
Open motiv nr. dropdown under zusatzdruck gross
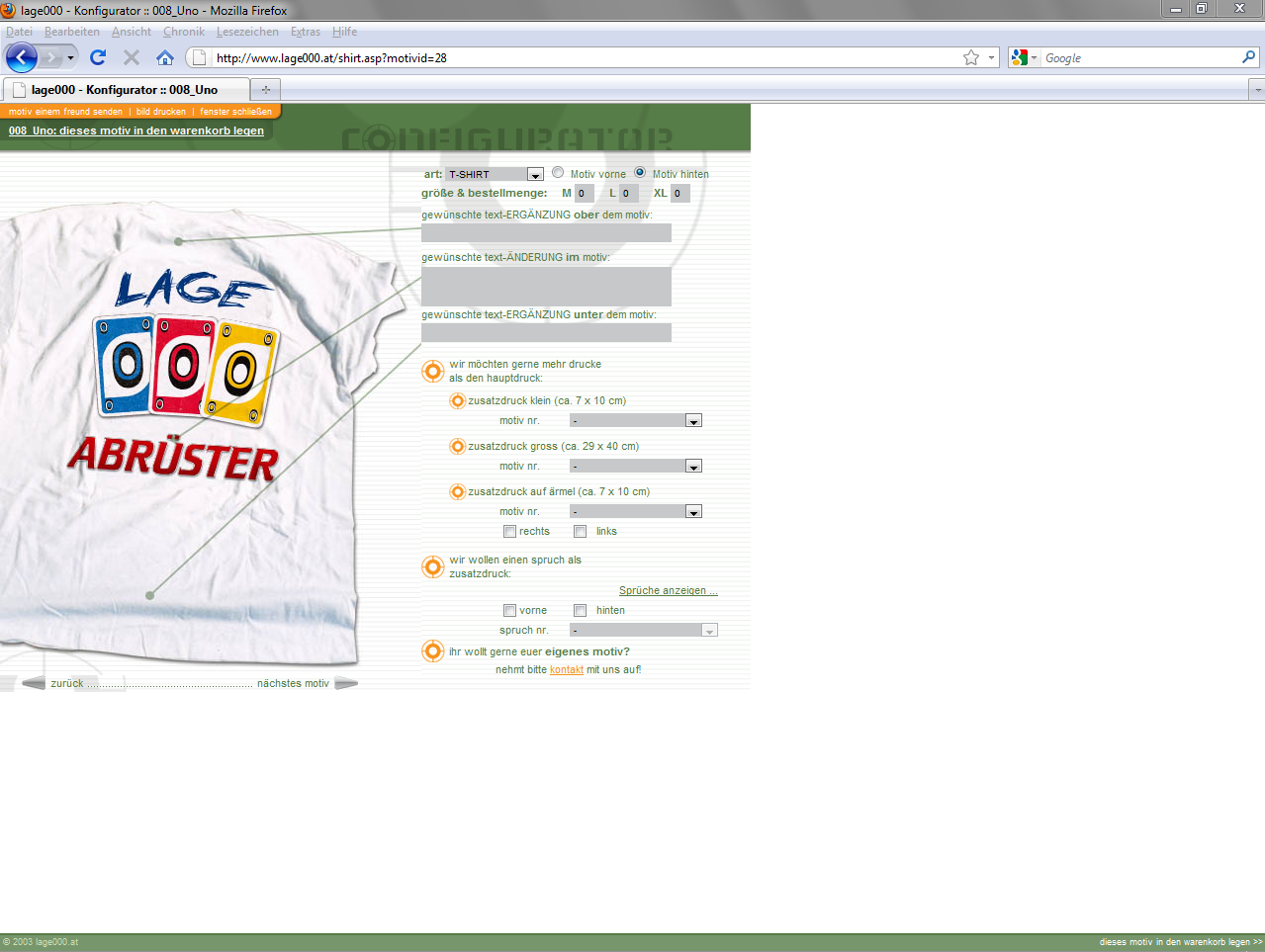(x=636, y=466)
